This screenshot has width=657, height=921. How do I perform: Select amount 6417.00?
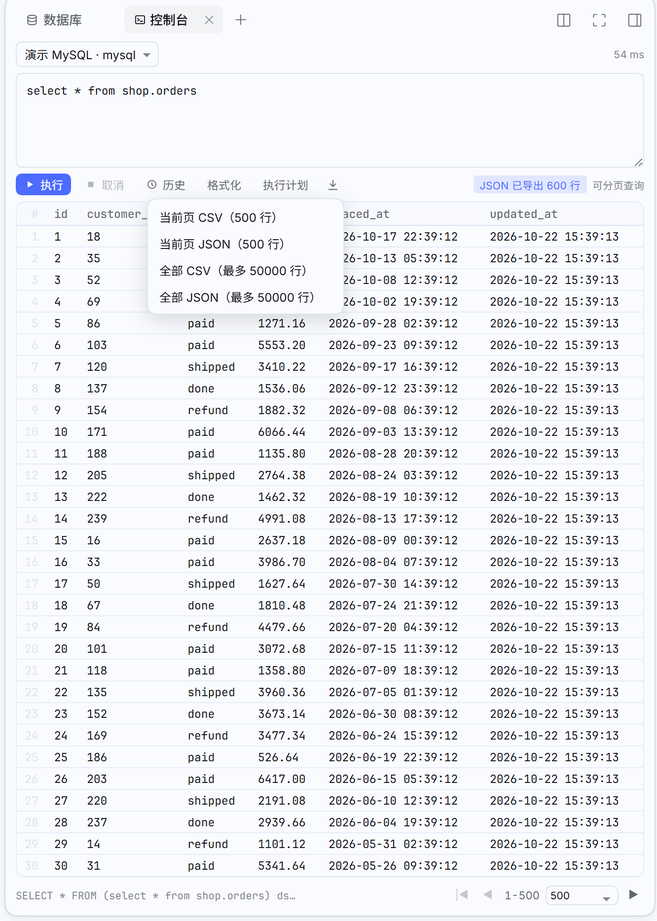point(282,780)
